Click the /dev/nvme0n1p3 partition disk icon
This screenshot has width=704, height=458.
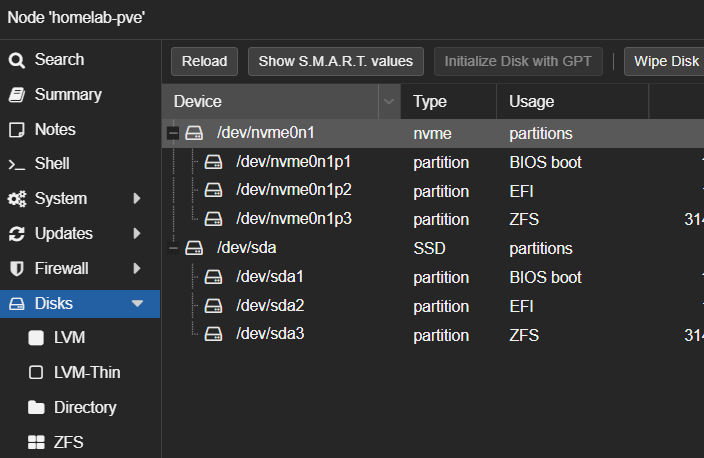click(x=213, y=219)
